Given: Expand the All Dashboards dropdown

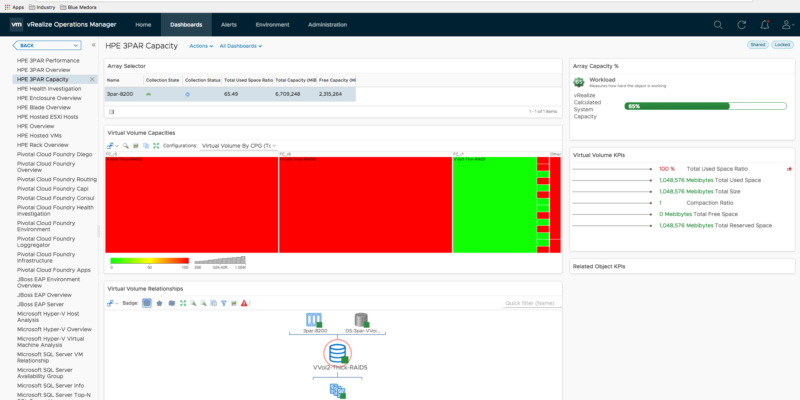Looking at the screenshot, I should 241,46.
